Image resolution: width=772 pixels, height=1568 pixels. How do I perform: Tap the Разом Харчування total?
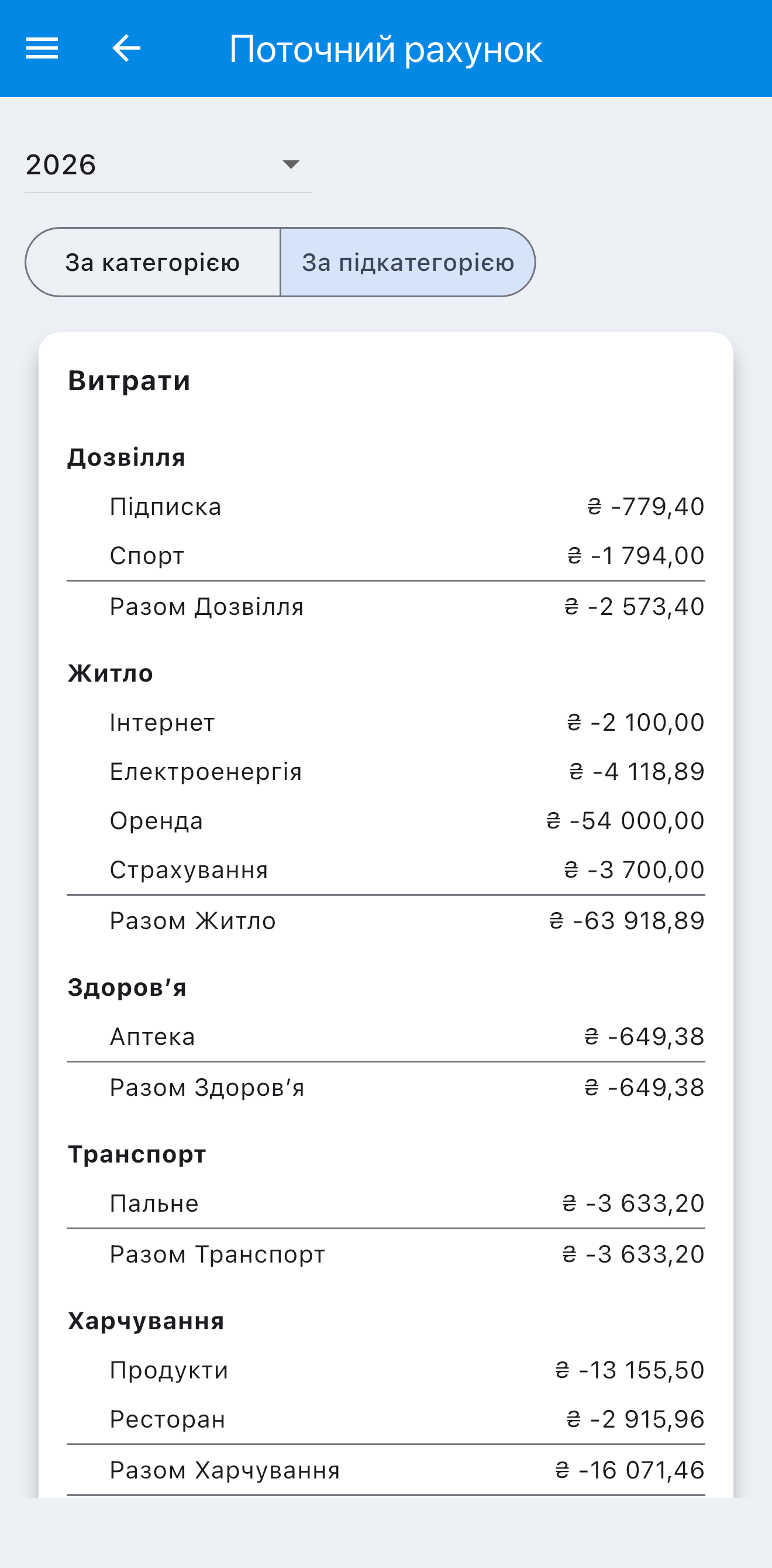(x=385, y=1471)
